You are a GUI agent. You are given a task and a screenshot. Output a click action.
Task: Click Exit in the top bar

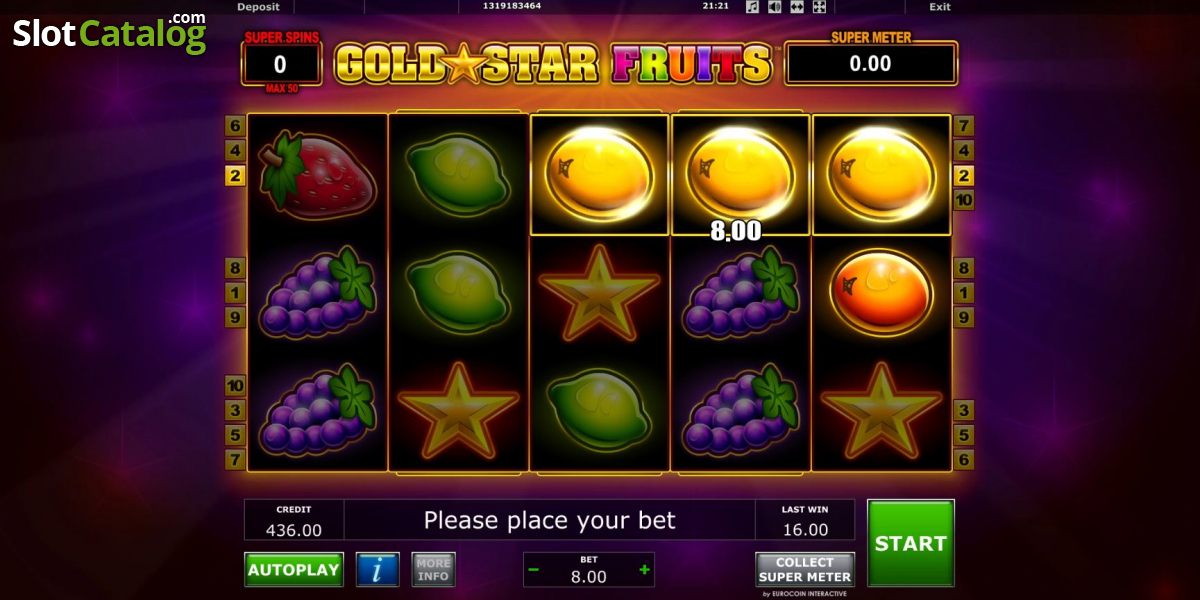pyautogui.click(x=940, y=7)
